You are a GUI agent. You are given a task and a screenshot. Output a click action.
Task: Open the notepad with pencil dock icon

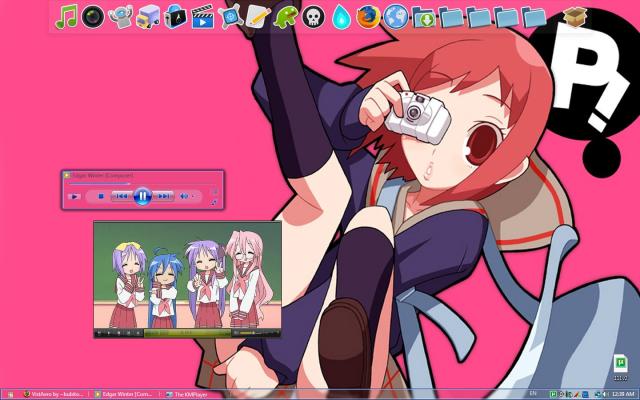pyautogui.click(x=258, y=17)
